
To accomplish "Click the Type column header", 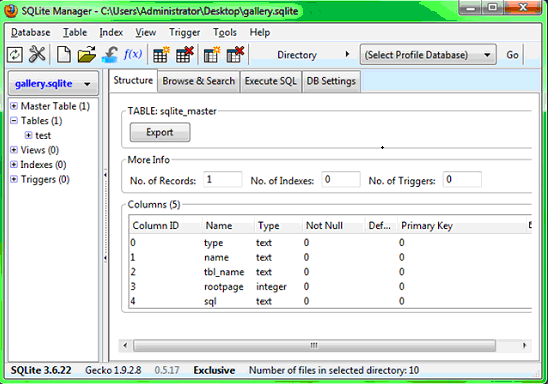I will (x=279, y=226).
